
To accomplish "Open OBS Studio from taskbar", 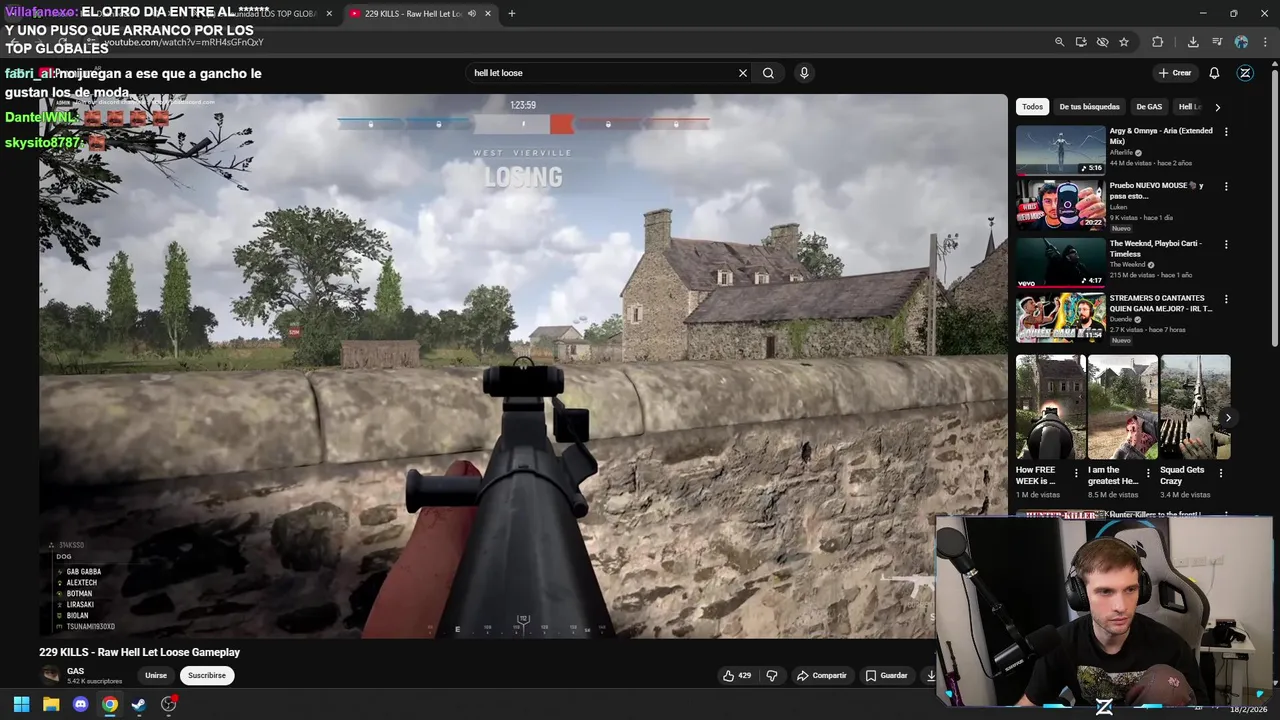I will click(168, 704).
